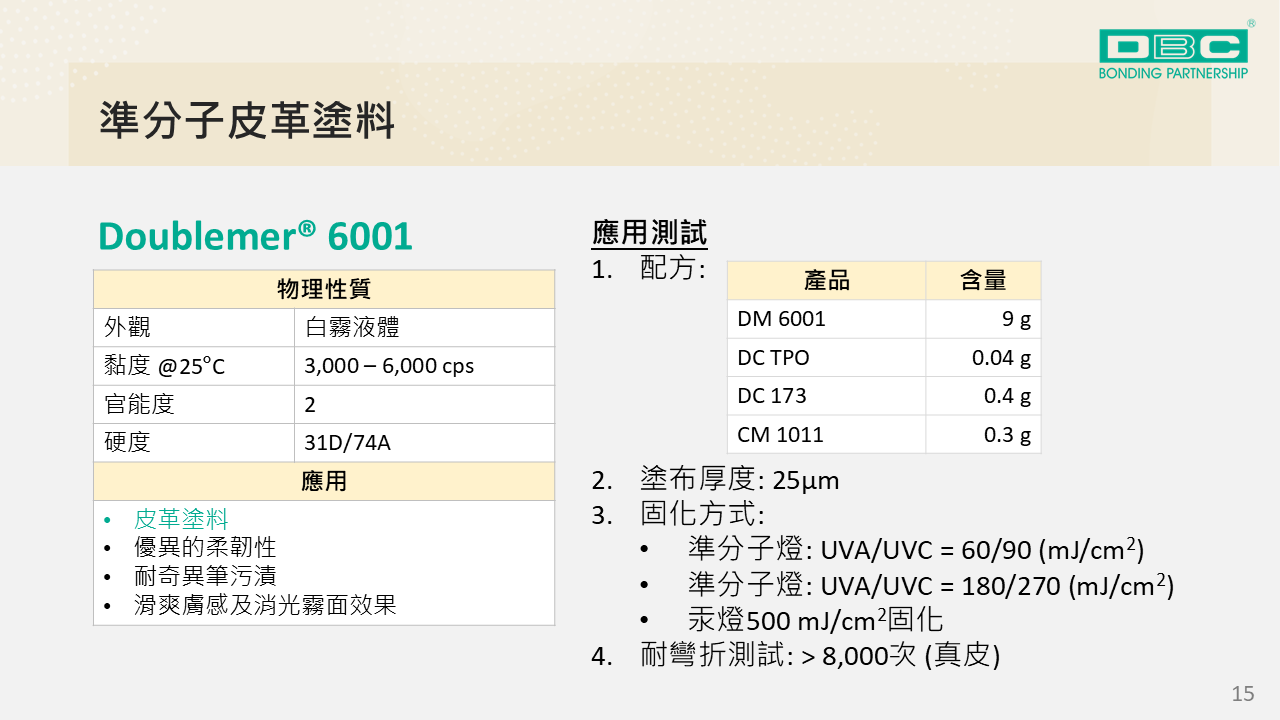
Task: Click the 應用 section header in table
Action: point(323,481)
